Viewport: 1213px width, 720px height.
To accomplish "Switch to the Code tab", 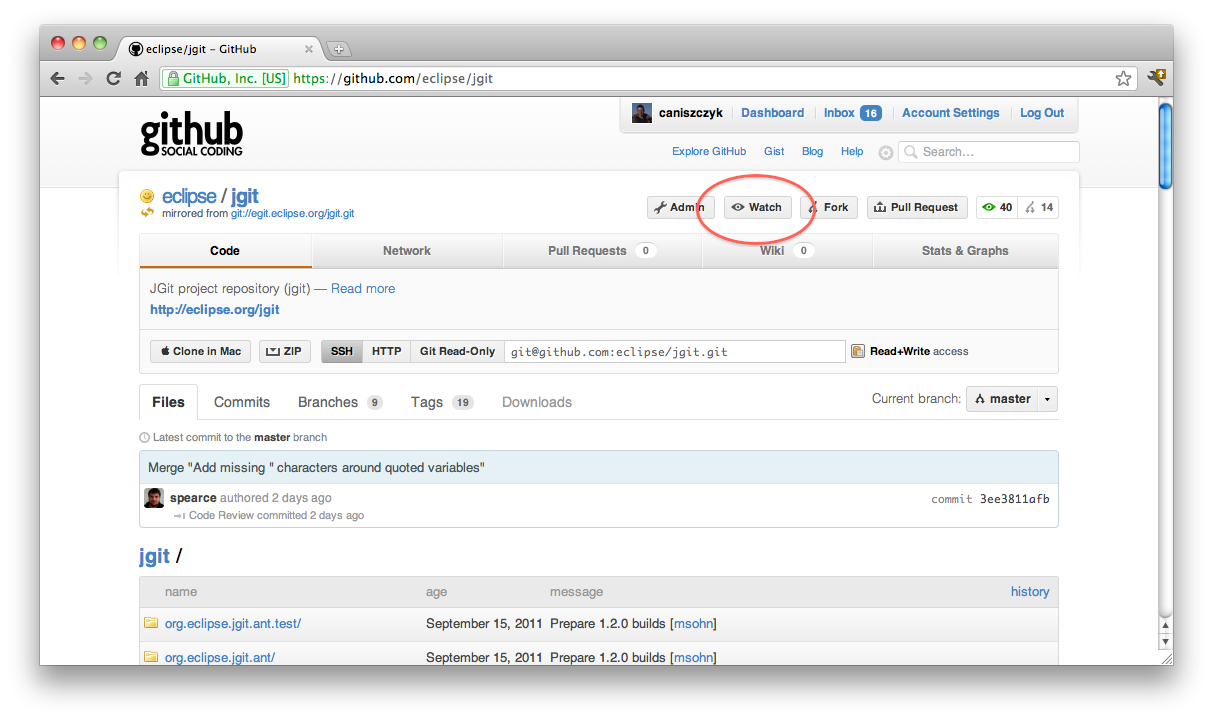I will (x=225, y=251).
